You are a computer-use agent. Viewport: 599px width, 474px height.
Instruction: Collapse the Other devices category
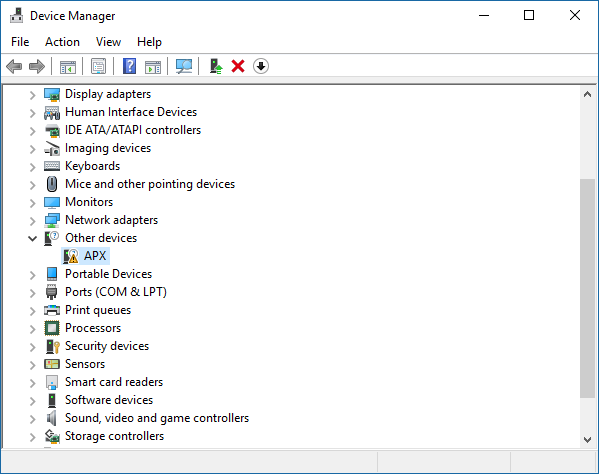32,239
